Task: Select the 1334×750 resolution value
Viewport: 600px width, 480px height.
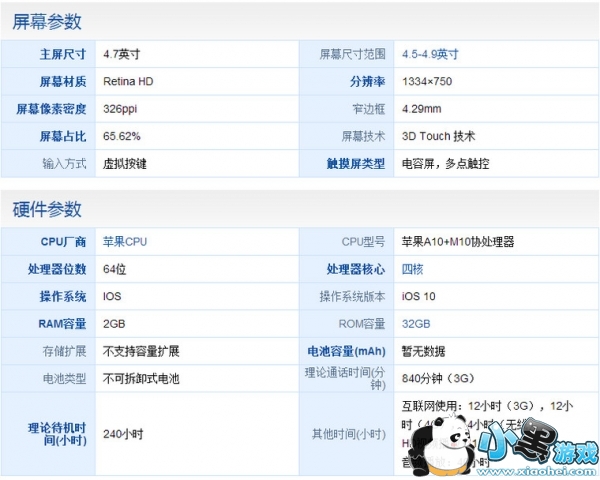Action: (427, 82)
